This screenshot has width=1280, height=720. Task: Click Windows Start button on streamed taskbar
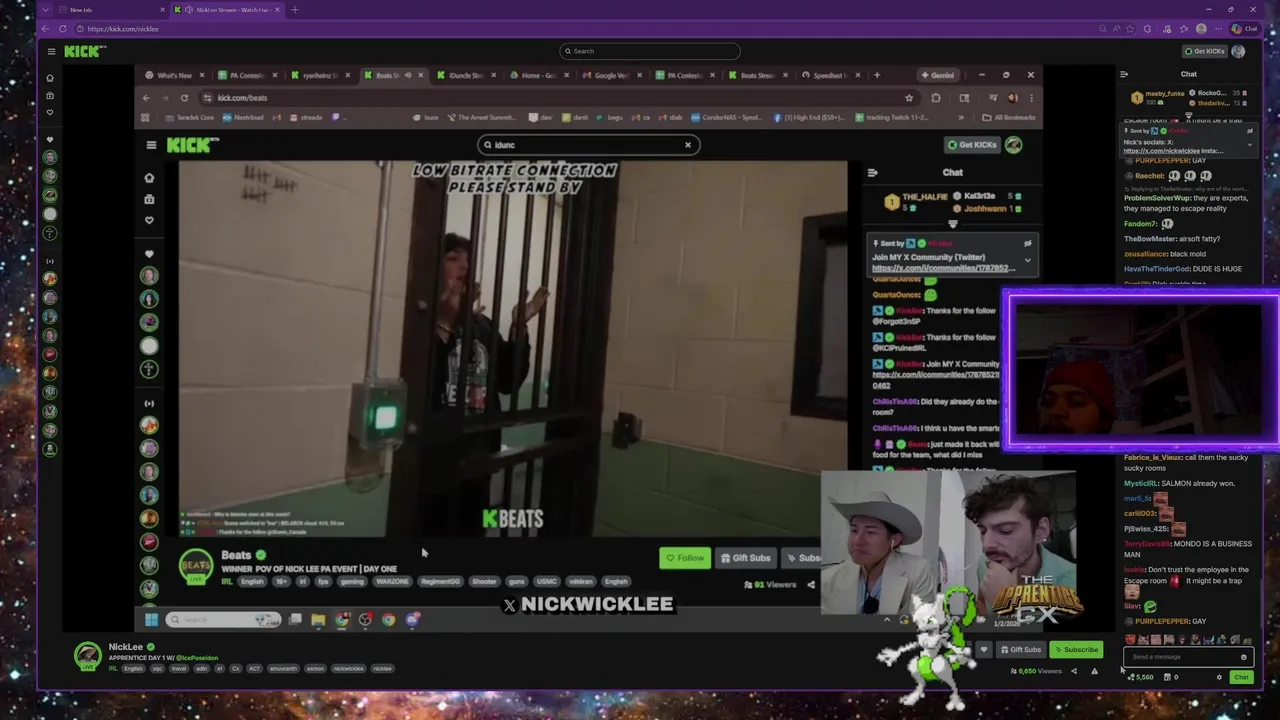(x=151, y=620)
